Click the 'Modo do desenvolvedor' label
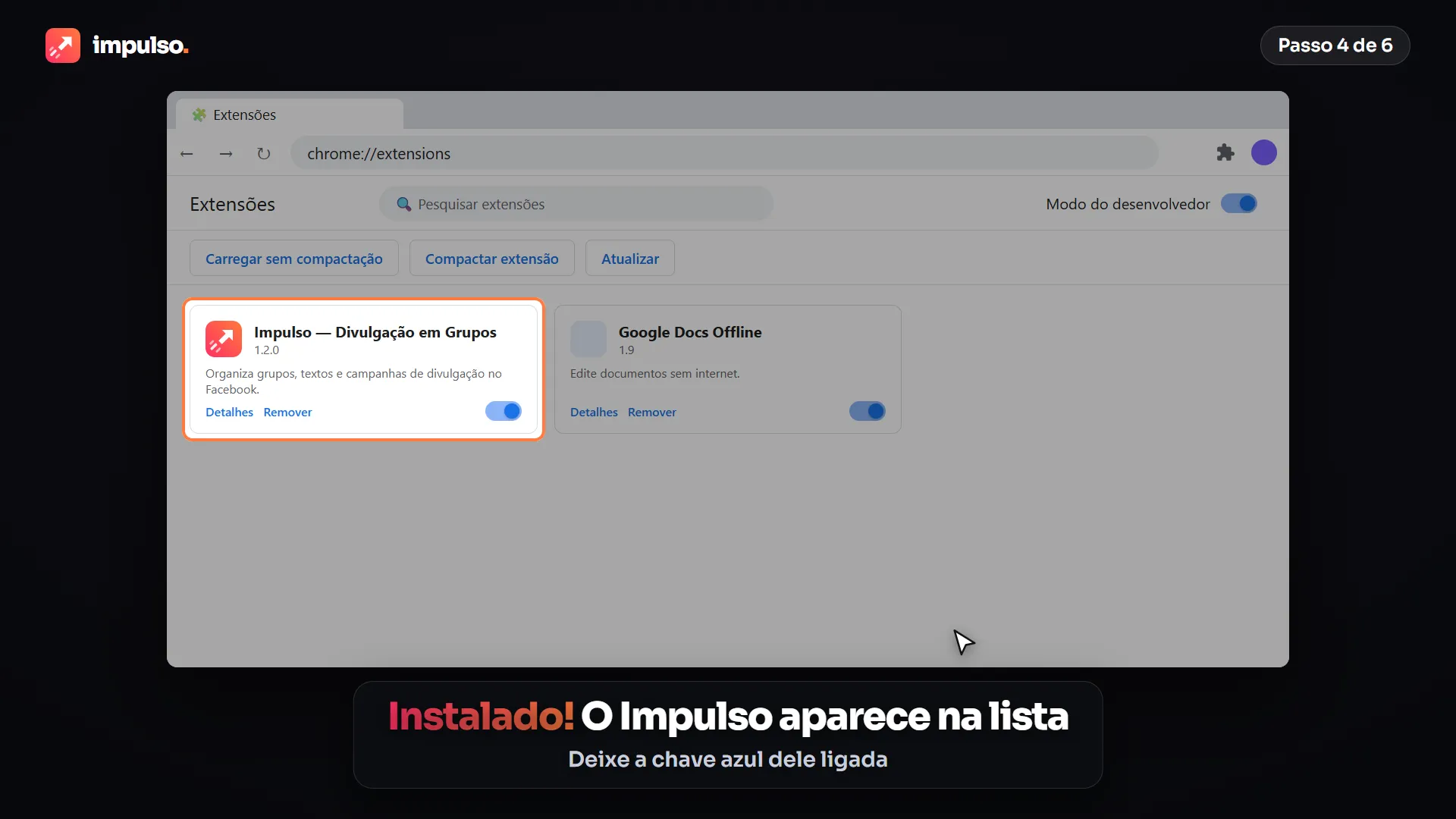The image size is (1456, 819). pos(1128,204)
